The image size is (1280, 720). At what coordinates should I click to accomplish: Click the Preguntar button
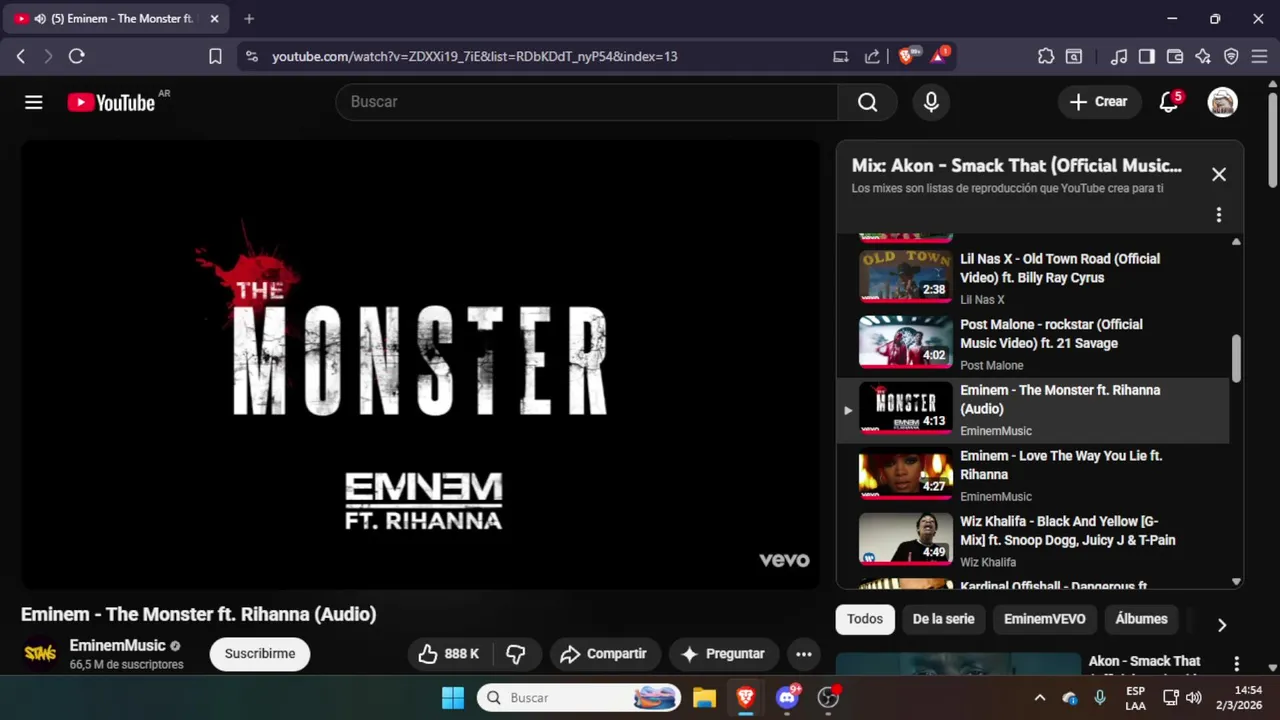(723, 654)
